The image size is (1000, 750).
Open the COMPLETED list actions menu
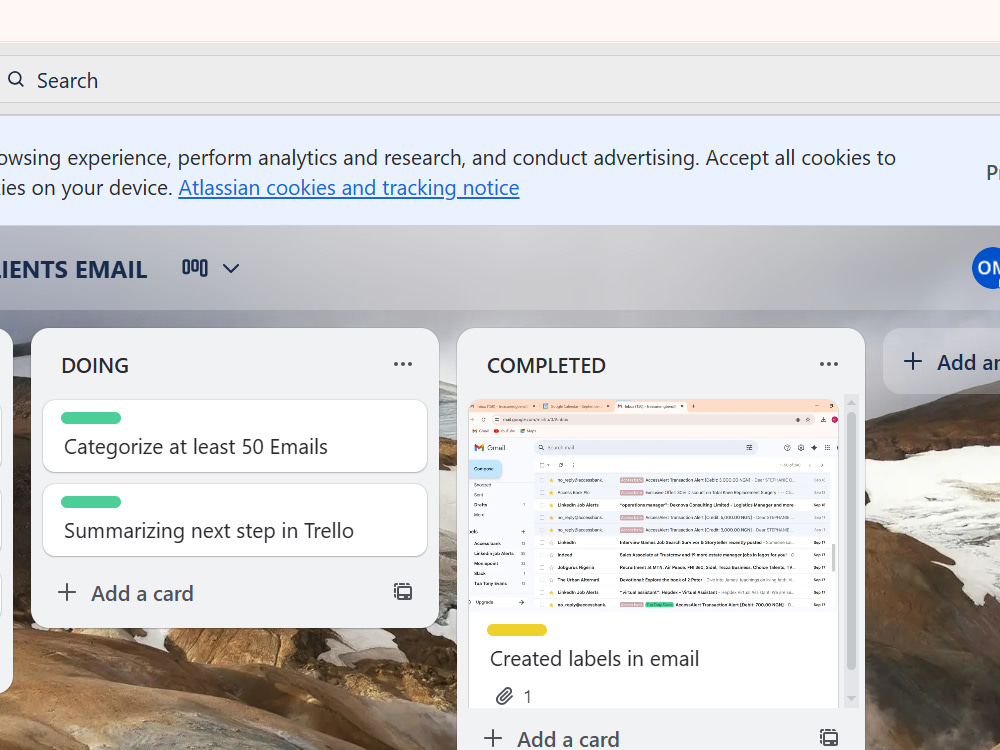[828, 364]
